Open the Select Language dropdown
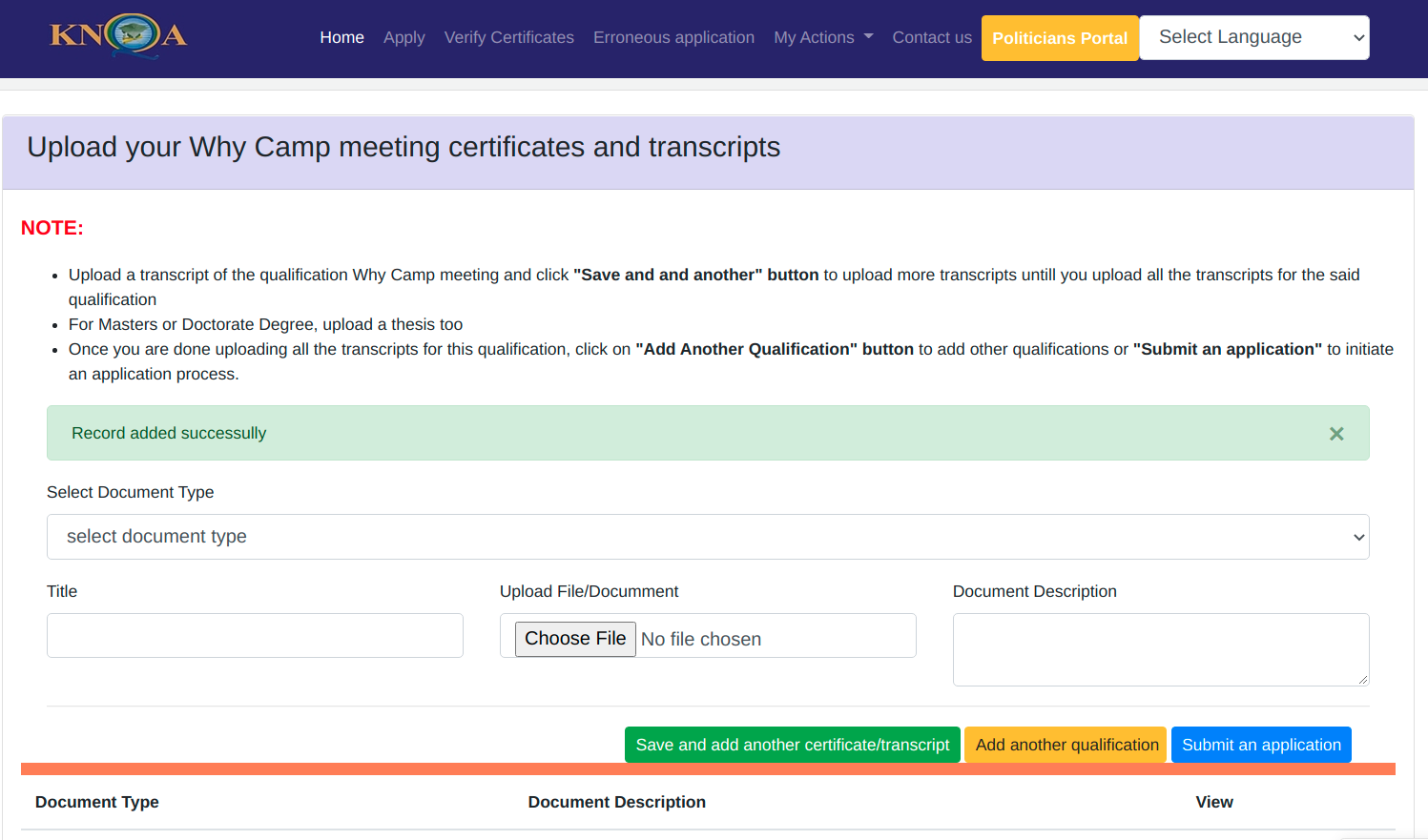Screen dimensions: 1428x840 pyautogui.click(x=1254, y=37)
